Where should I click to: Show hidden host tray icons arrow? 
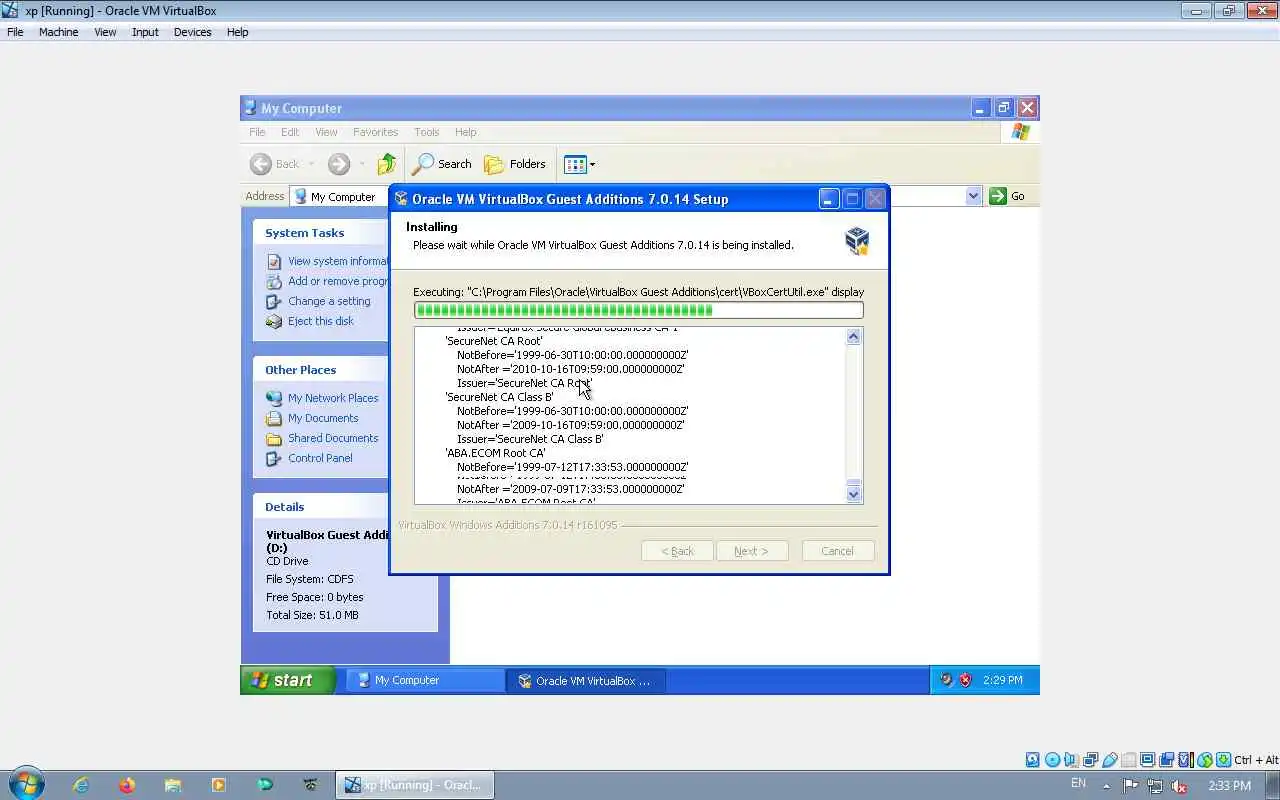coord(1106,786)
